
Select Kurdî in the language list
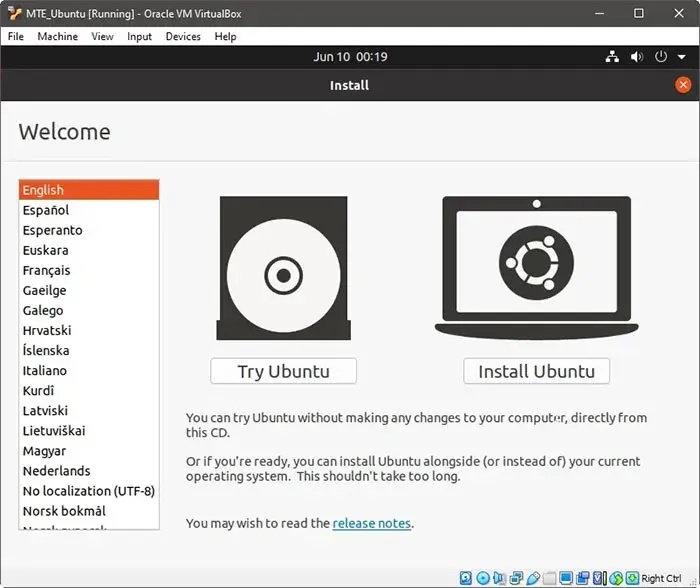(x=89, y=391)
